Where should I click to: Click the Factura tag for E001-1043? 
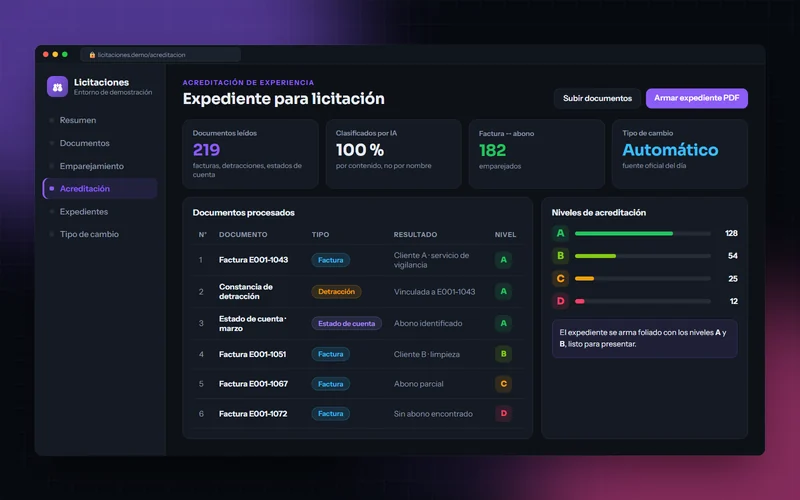331,260
